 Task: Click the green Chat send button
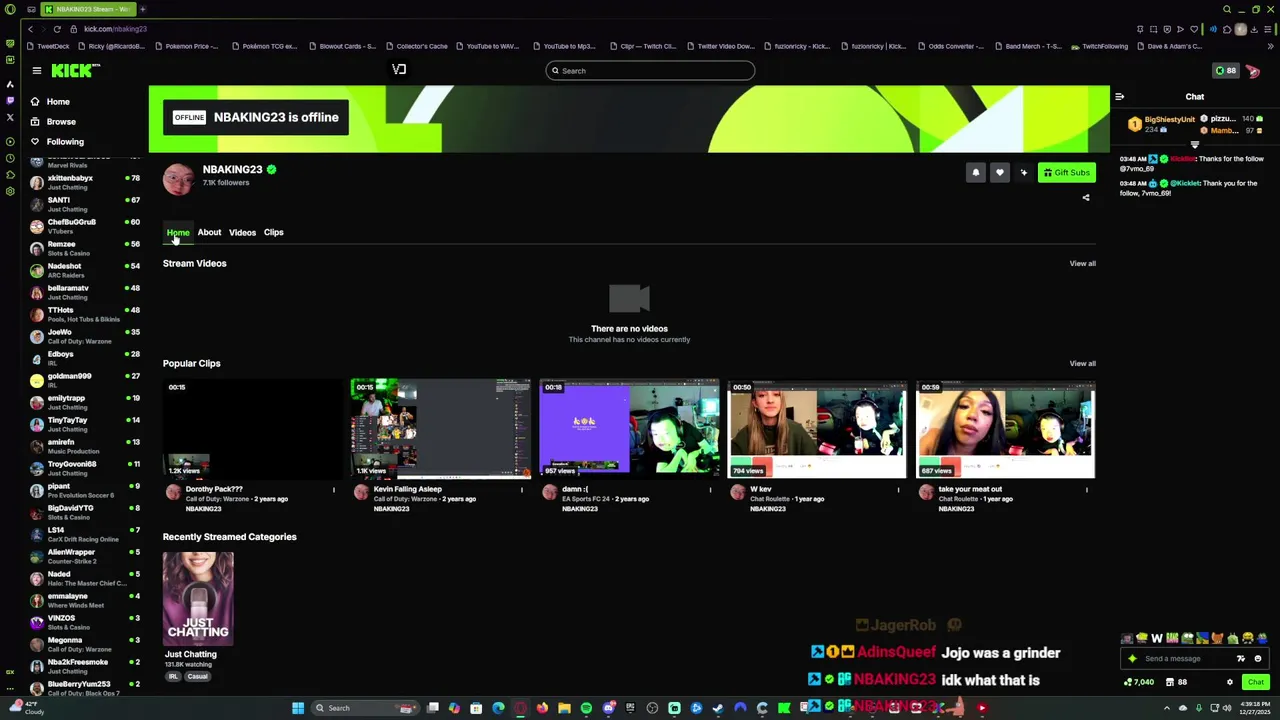tap(1256, 682)
